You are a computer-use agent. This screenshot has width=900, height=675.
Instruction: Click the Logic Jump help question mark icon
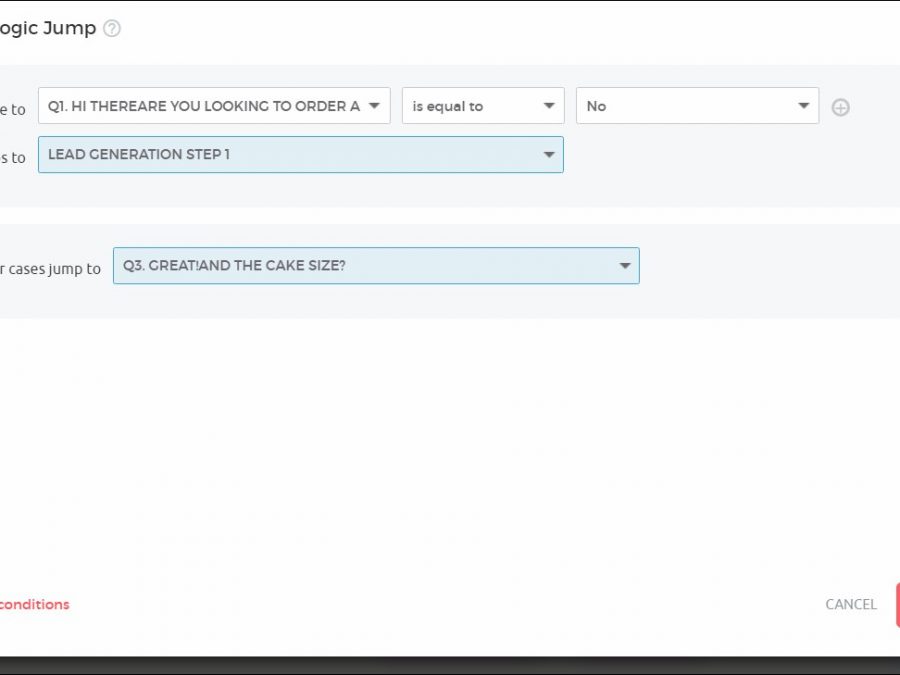tap(112, 29)
